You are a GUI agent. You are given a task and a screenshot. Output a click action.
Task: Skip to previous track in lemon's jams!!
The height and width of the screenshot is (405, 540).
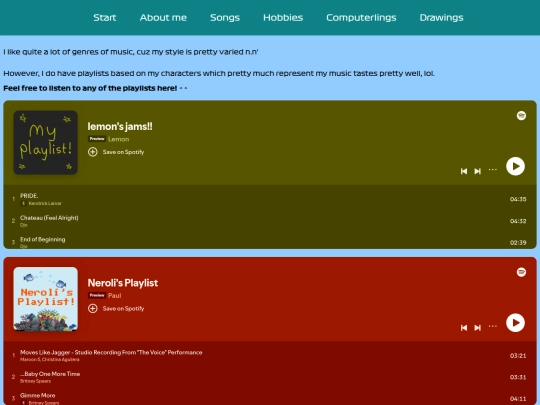[x=464, y=171]
